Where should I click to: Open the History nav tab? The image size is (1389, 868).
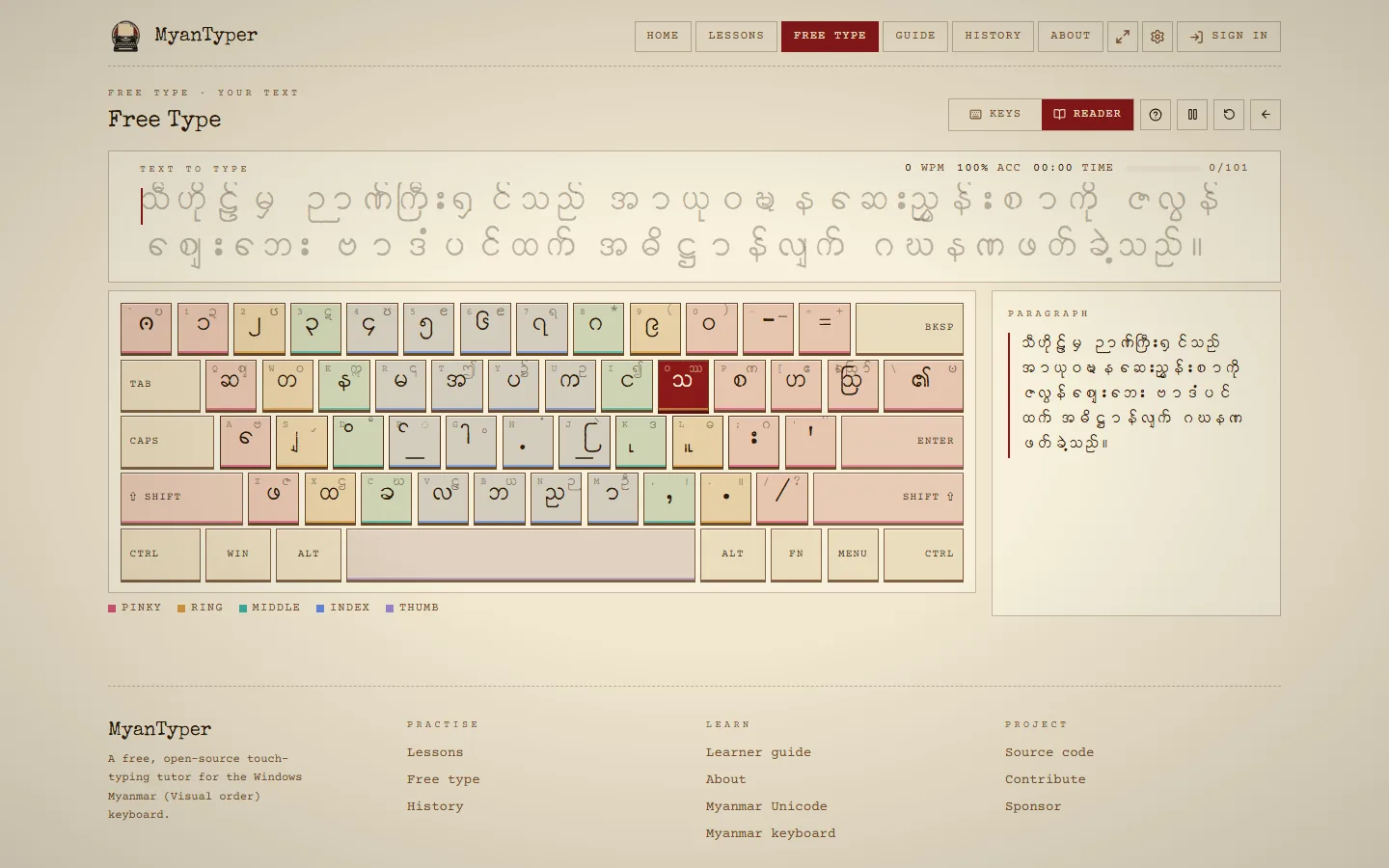(x=993, y=37)
